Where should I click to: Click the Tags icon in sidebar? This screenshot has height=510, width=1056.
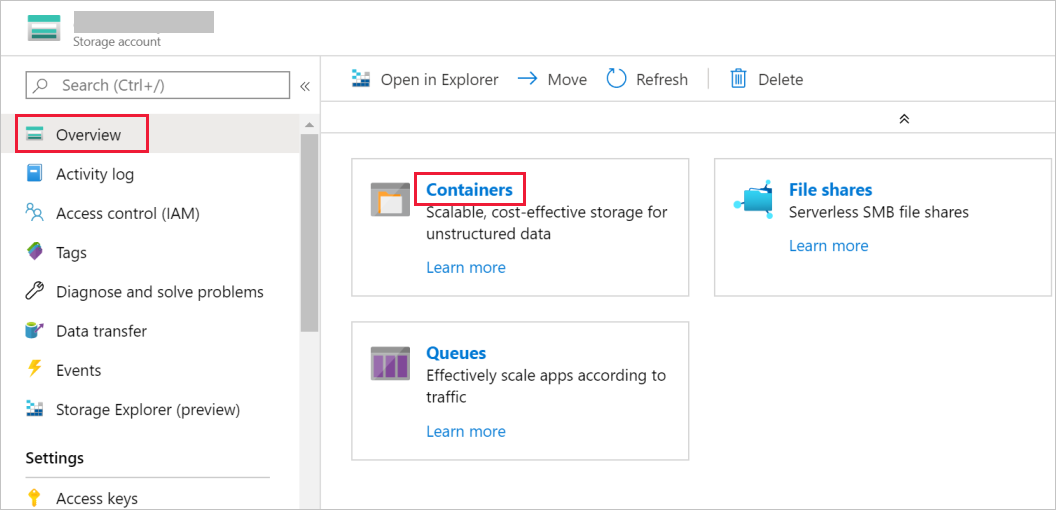pyautogui.click(x=35, y=252)
